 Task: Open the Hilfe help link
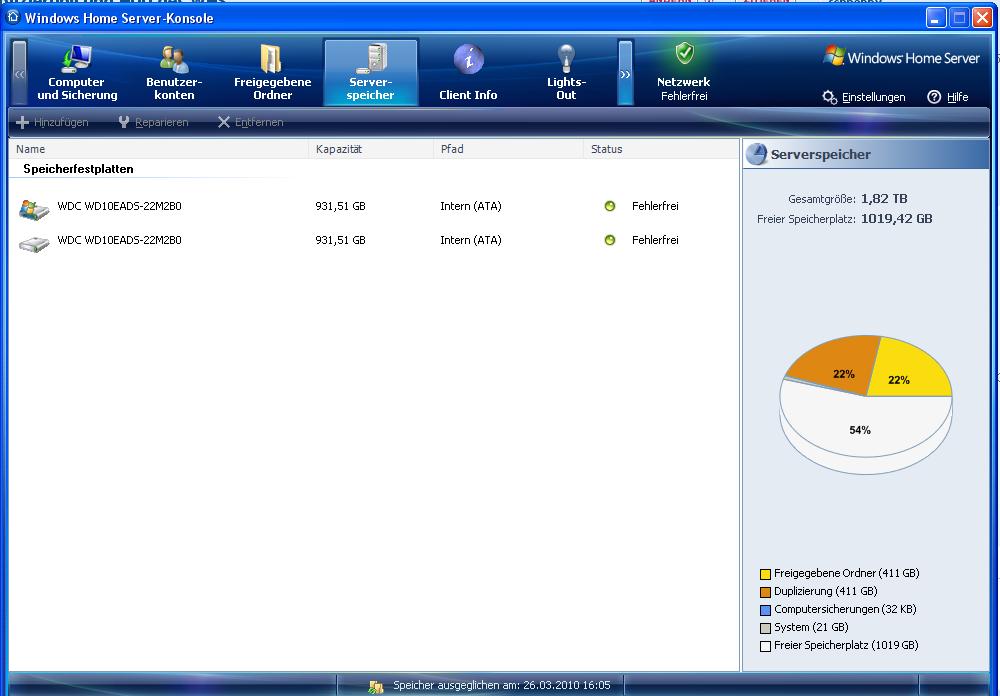[x=948, y=97]
